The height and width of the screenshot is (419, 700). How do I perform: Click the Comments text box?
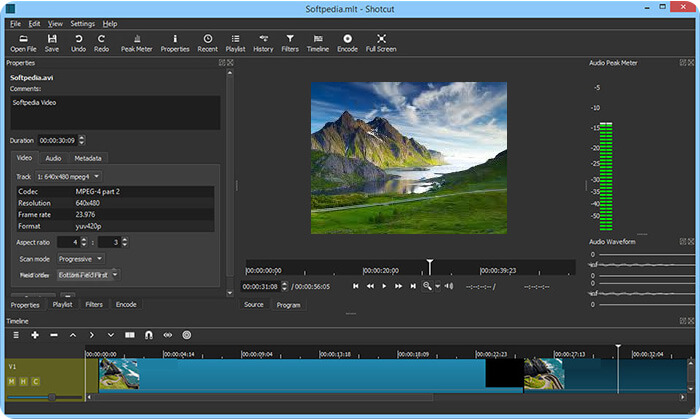coord(115,112)
